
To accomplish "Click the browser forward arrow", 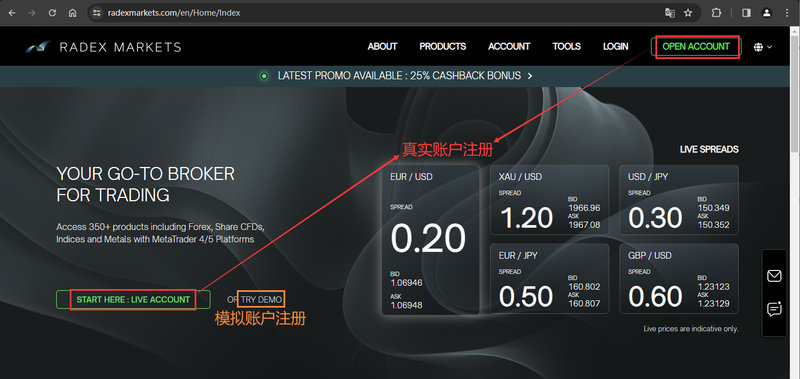I will (32, 13).
